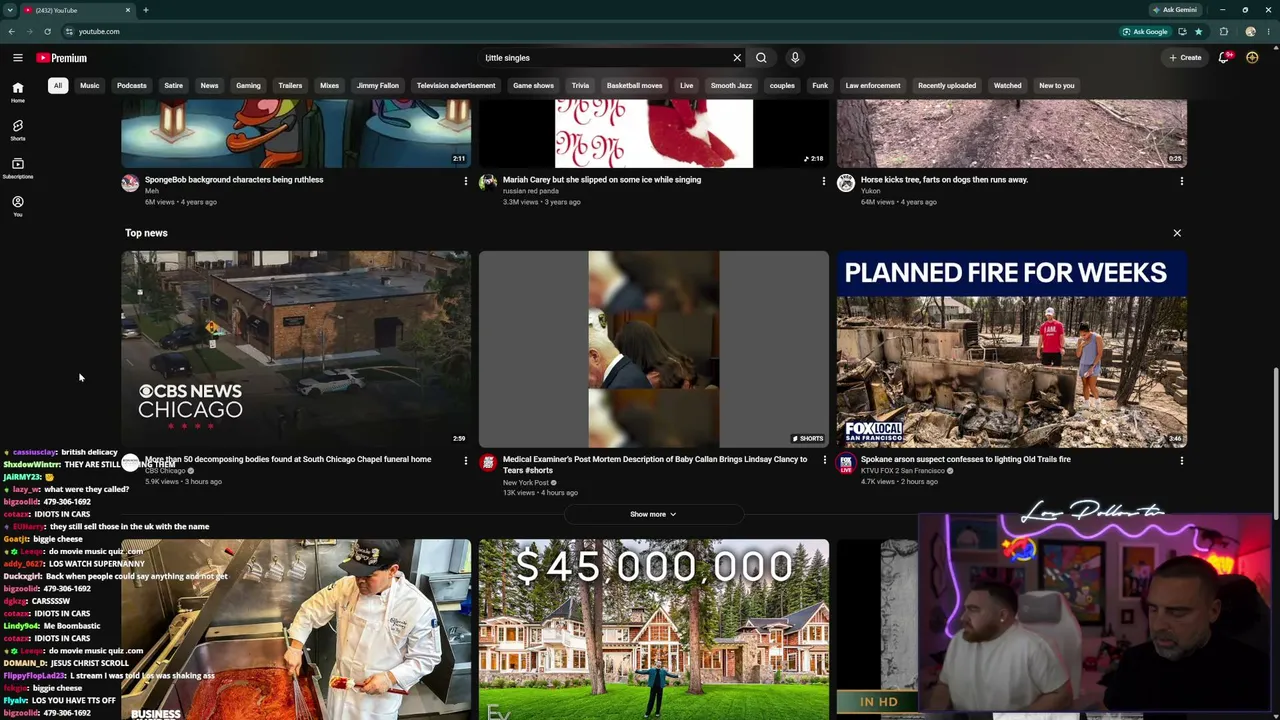
Task: Open Chrome extensions puzzle menu
Action: pos(1224,31)
